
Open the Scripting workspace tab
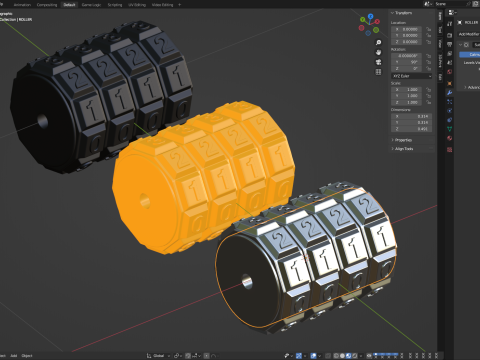pyautogui.click(x=115, y=5)
